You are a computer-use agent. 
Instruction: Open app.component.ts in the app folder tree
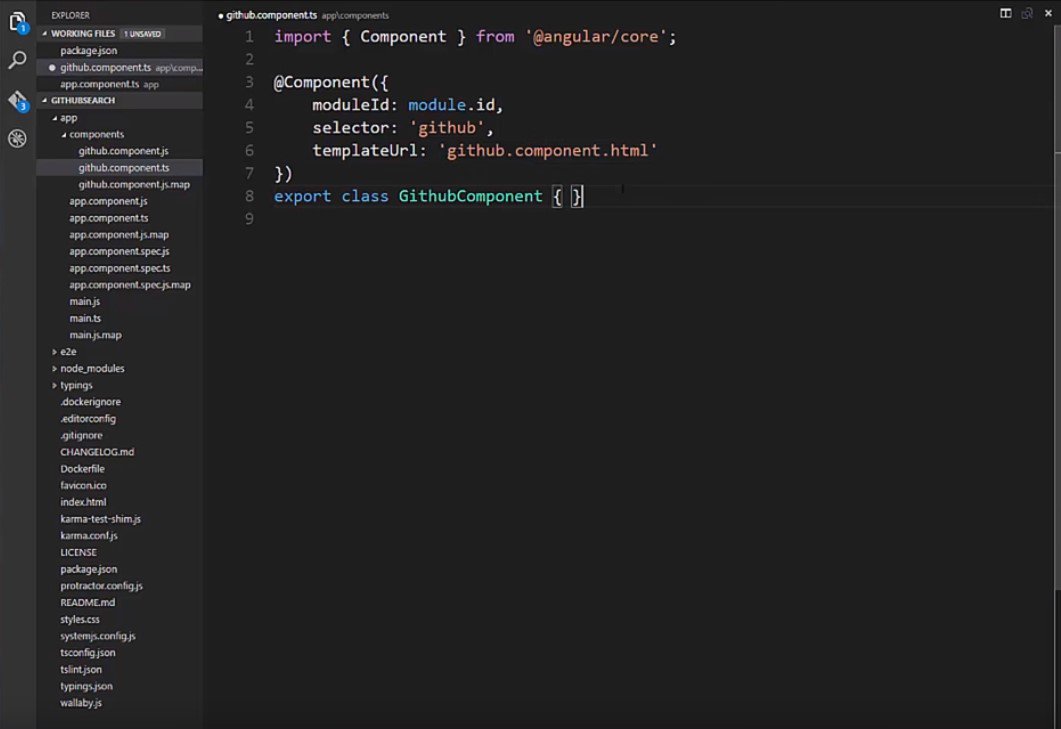[108, 218]
